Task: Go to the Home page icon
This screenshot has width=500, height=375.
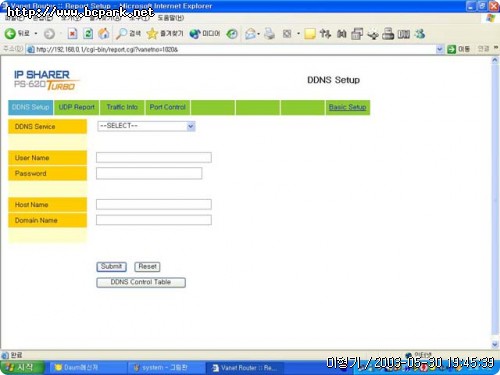Action: click(x=104, y=34)
